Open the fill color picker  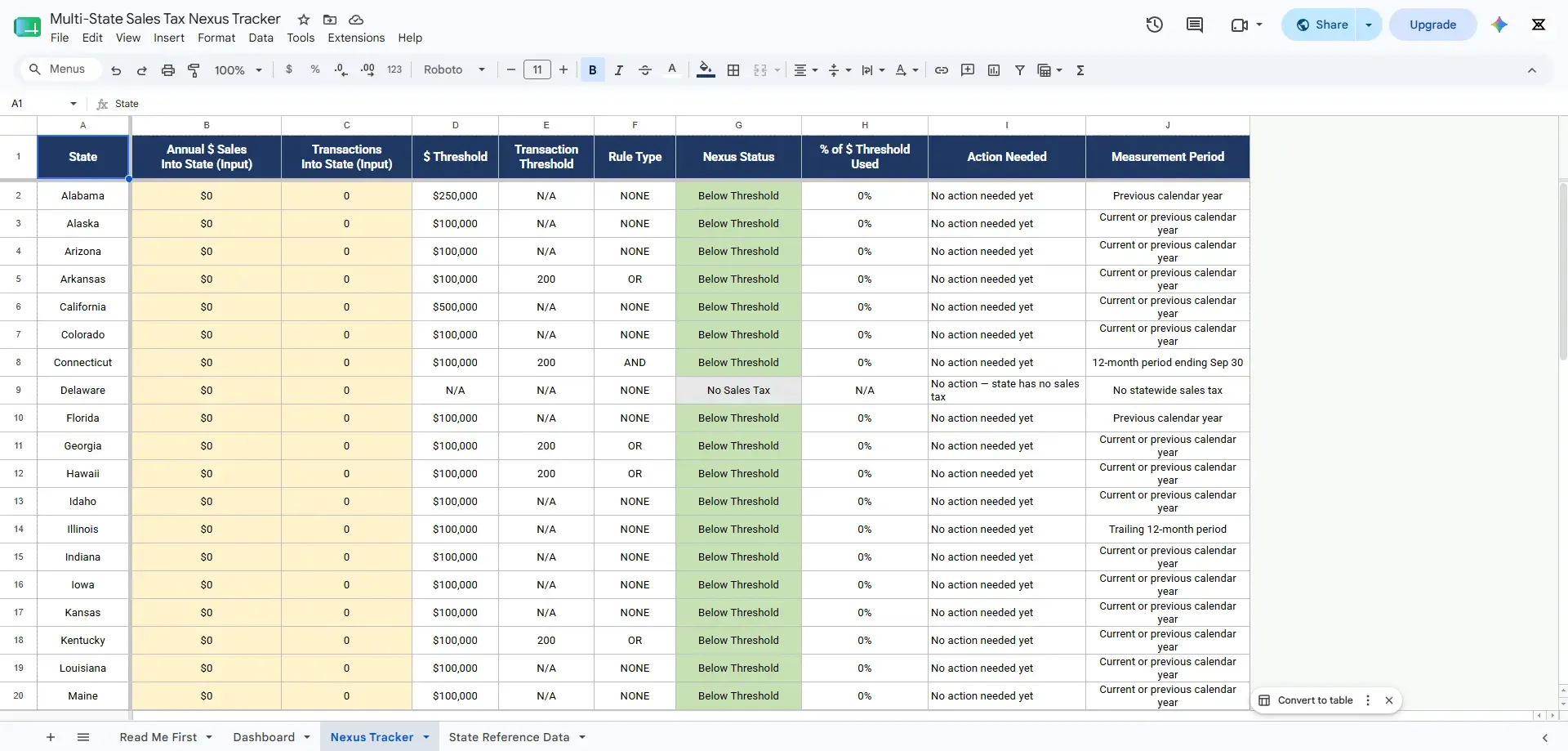706,70
